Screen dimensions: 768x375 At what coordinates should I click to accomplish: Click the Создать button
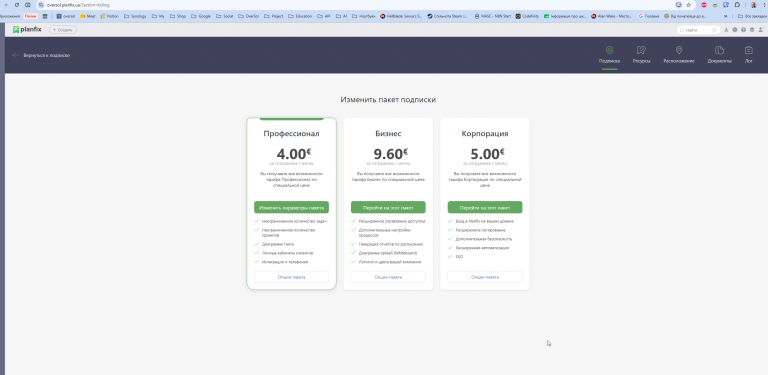click(x=63, y=30)
